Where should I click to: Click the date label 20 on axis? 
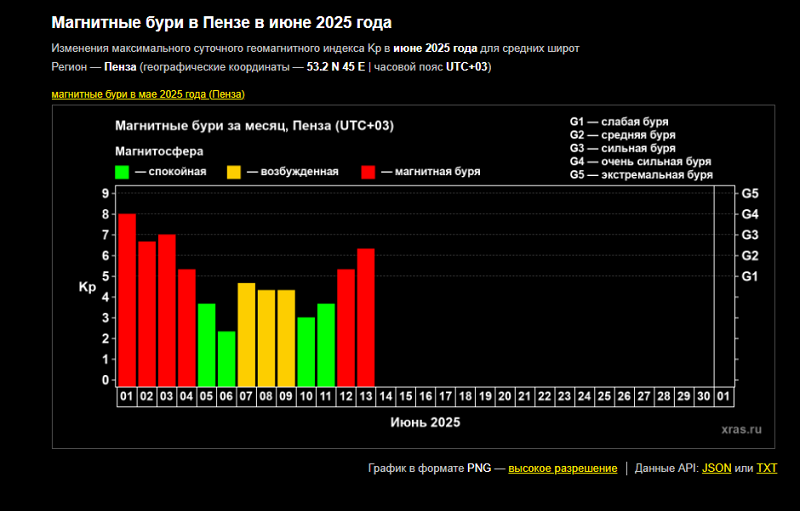pos(505,397)
